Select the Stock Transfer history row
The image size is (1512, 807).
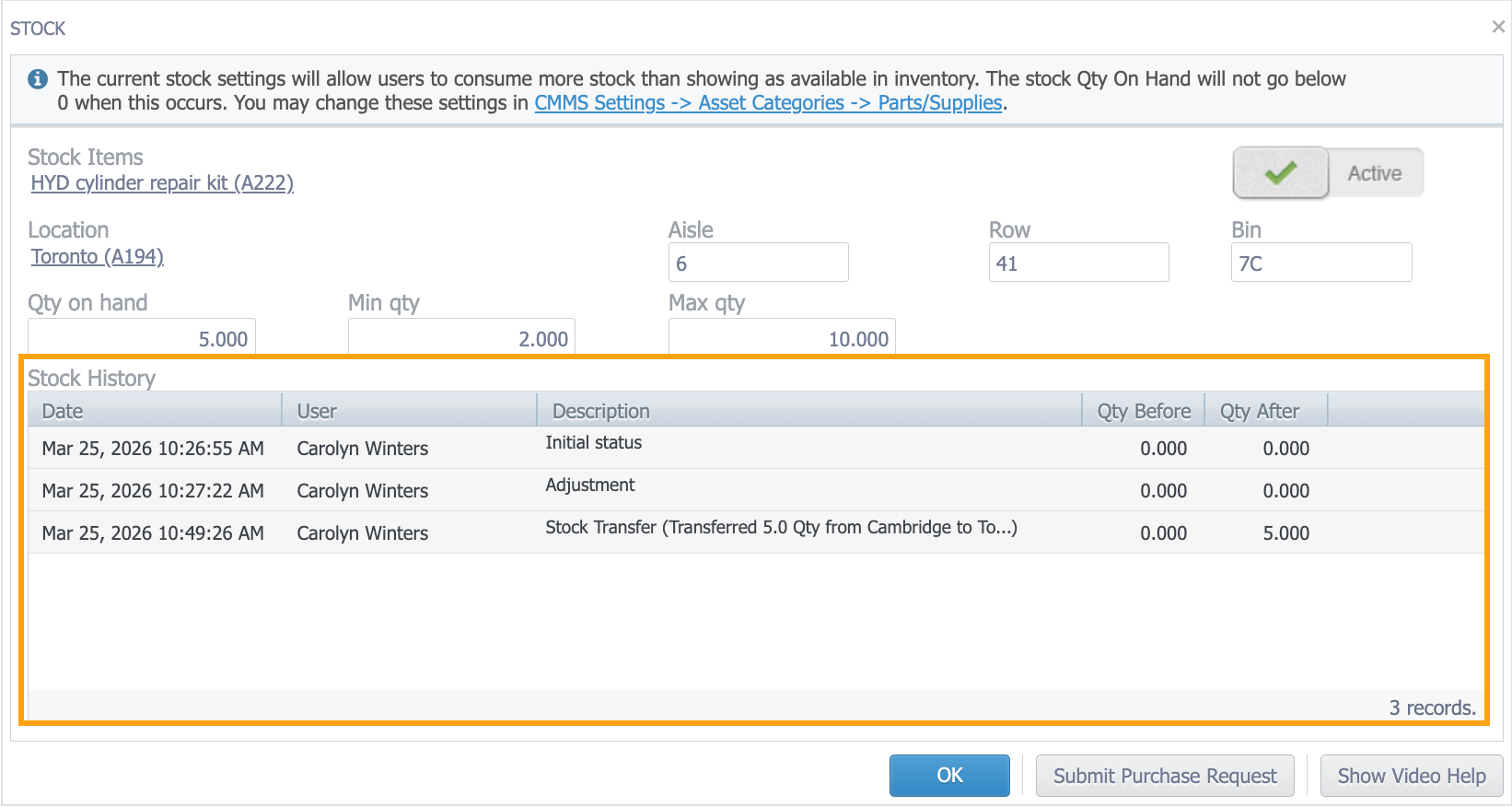[755, 532]
